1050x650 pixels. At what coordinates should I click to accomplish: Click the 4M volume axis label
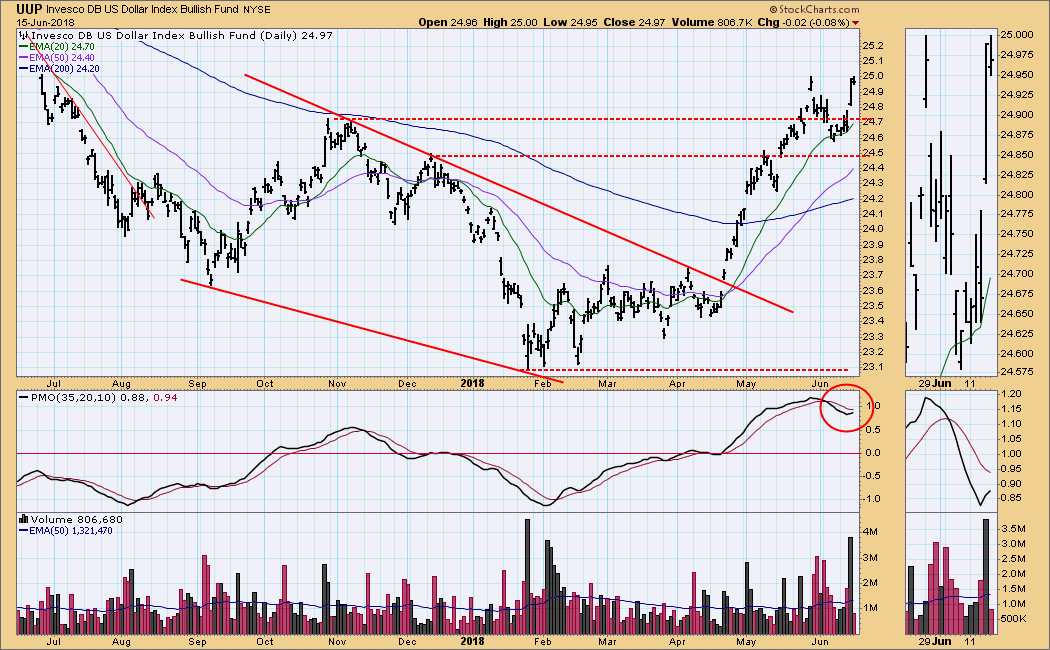click(x=871, y=532)
